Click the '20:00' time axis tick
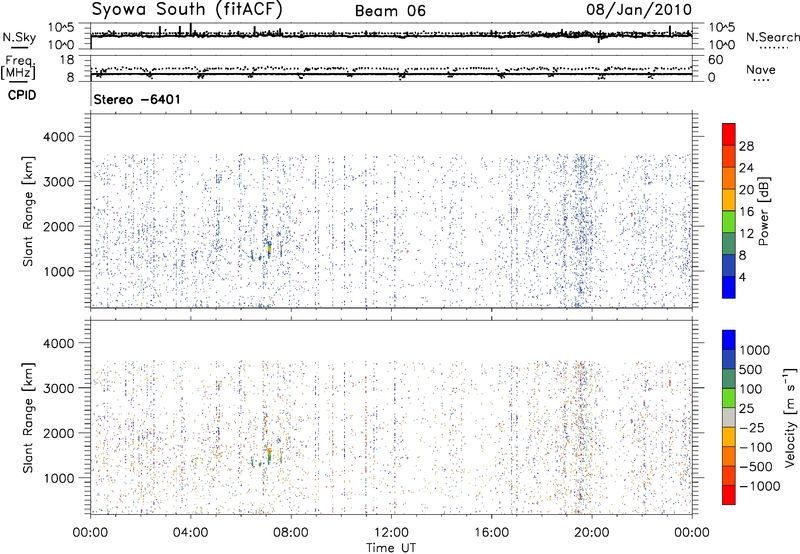800x554 pixels. click(592, 533)
